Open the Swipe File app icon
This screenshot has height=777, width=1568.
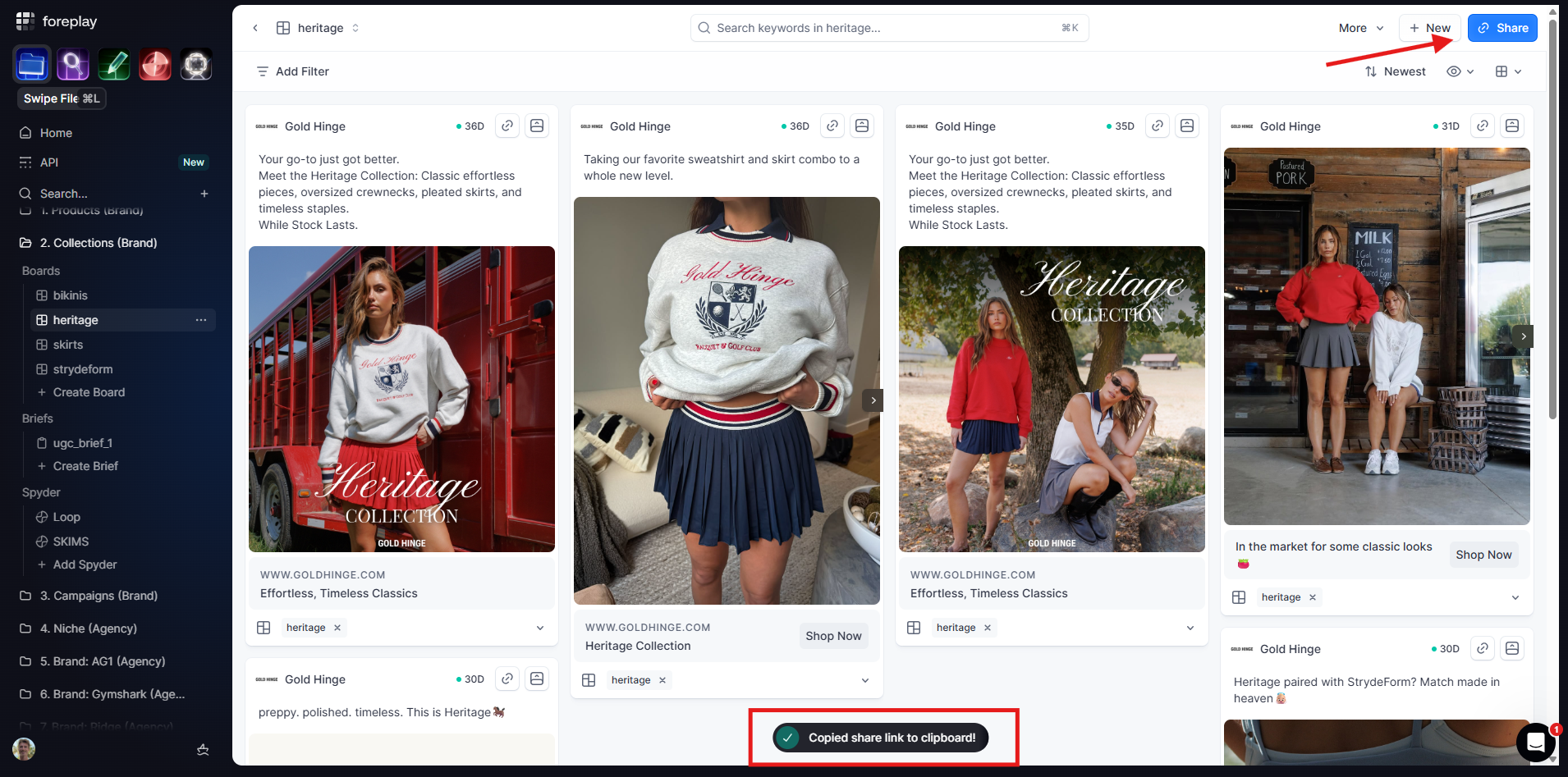(32, 65)
